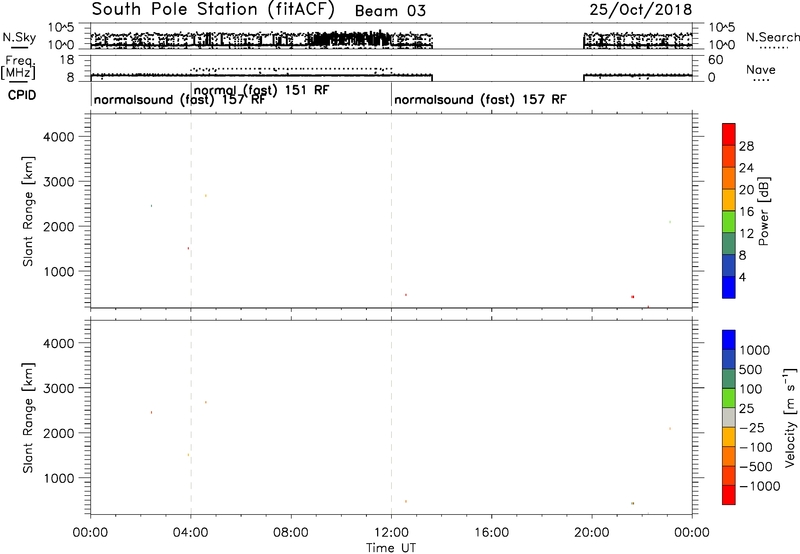Viewport: 800px width, 554px height.
Task: Click the 'Nave' legend label
Action: [x=761, y=70]
